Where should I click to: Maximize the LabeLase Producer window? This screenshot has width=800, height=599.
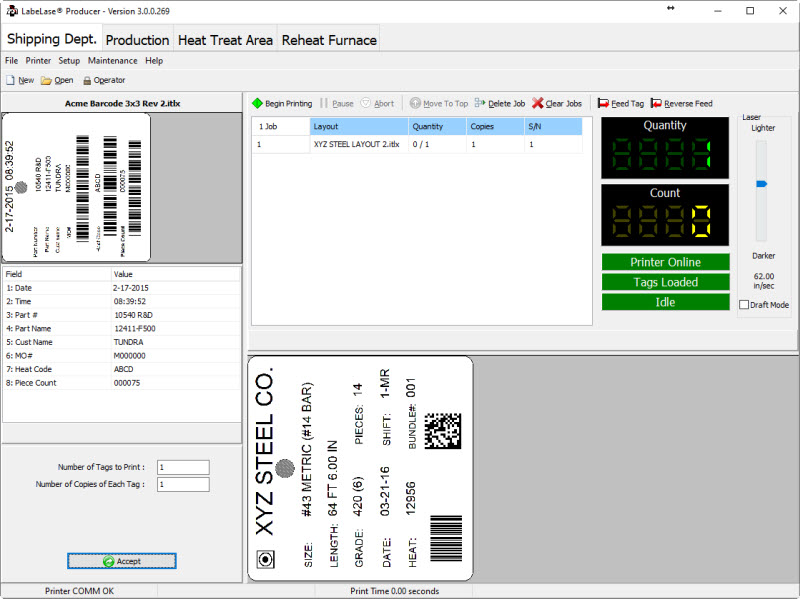click(750, 11)
